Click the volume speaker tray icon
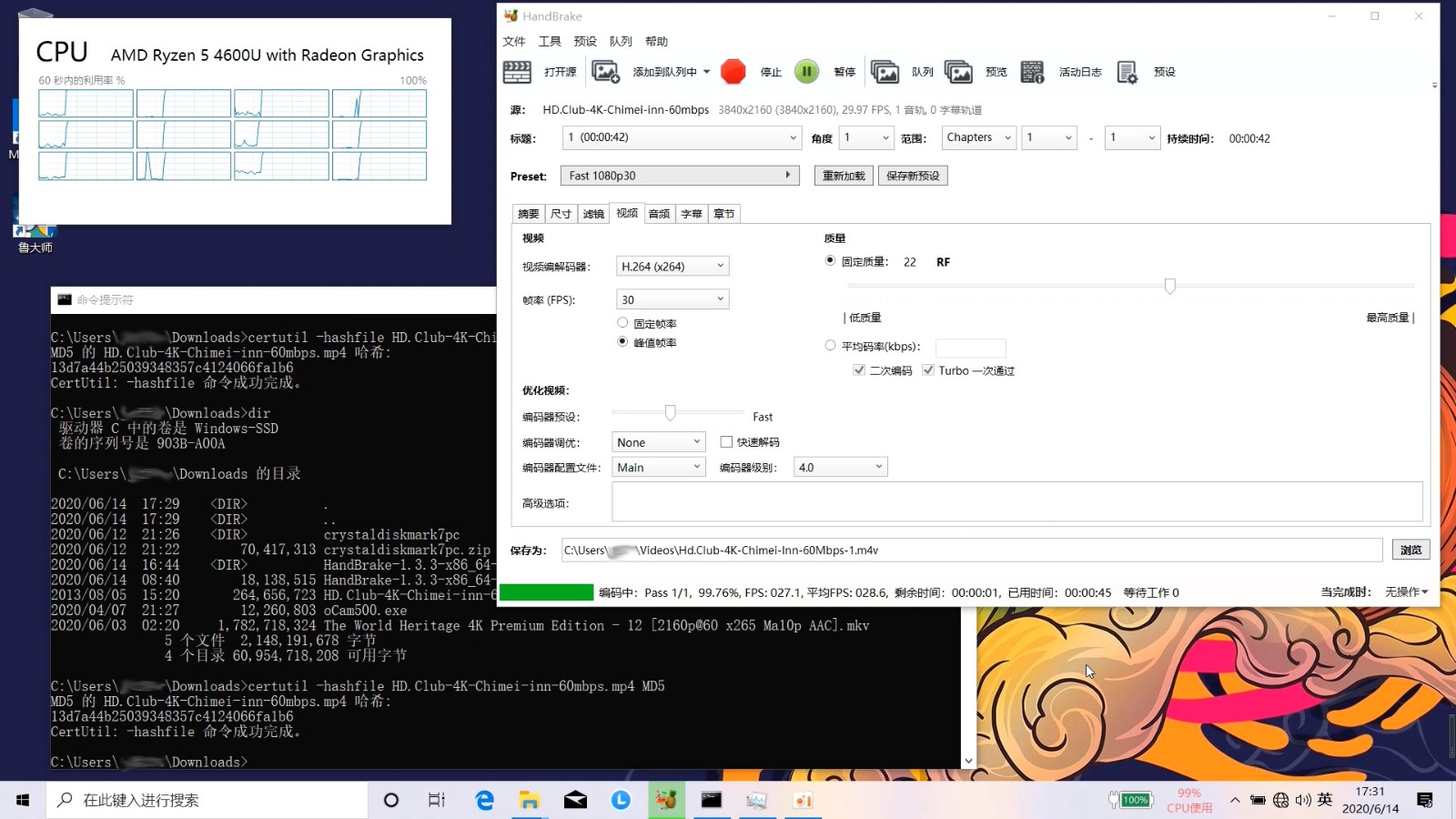This screenshot has height=819, width=1456. point(1303,800)
